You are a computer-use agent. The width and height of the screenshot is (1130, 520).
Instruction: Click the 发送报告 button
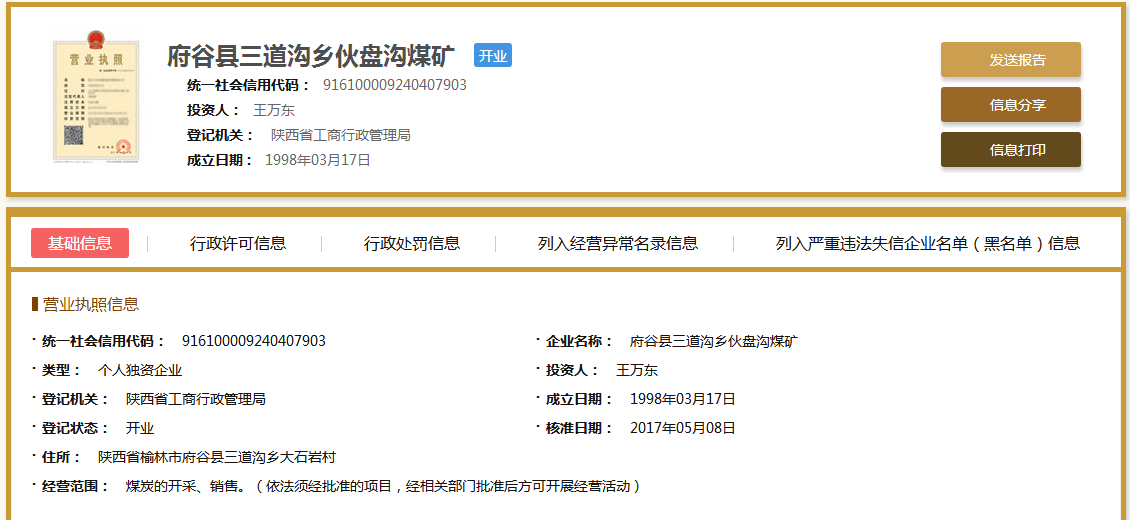click(x=1010, y=60)
